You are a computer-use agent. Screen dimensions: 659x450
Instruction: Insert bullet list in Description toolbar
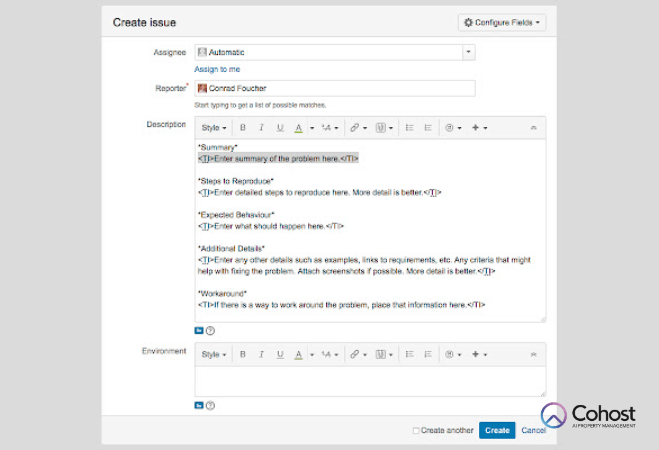(x=409, y=128)
